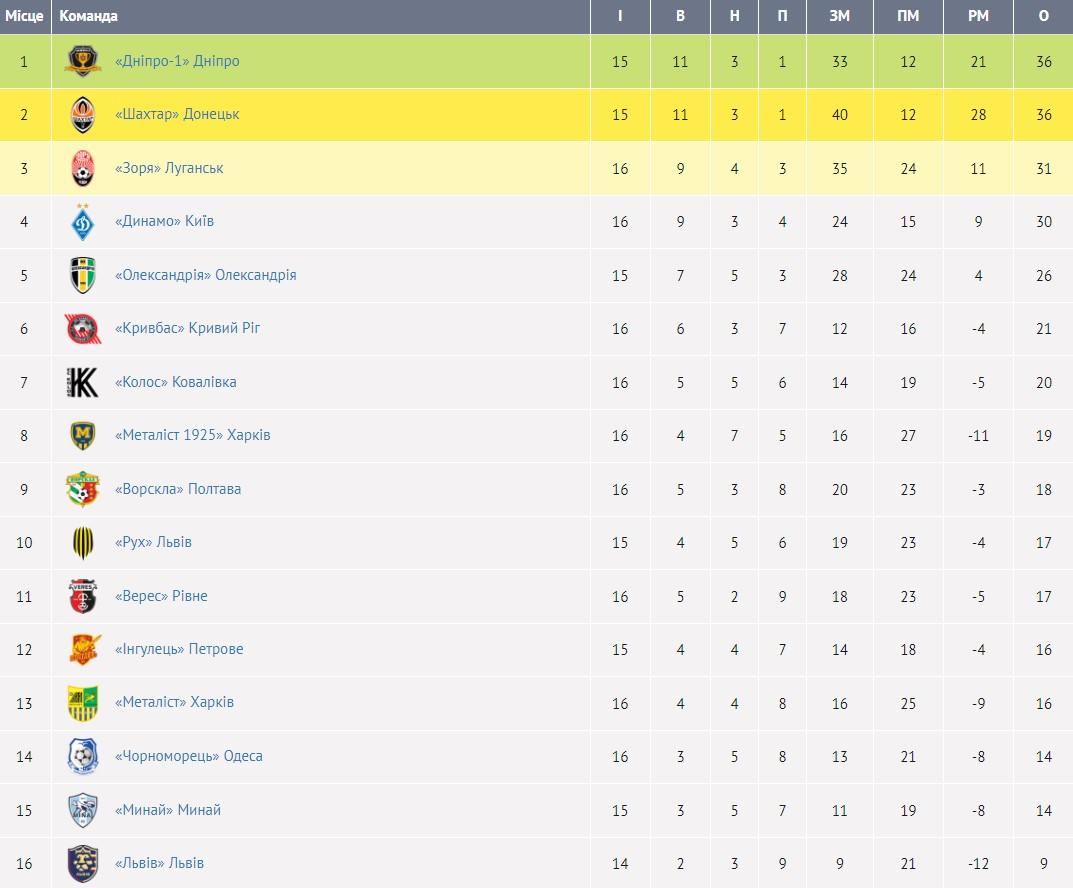
Task: Open the «Інгулець» Петрове team link
Action: coord(179,649)
